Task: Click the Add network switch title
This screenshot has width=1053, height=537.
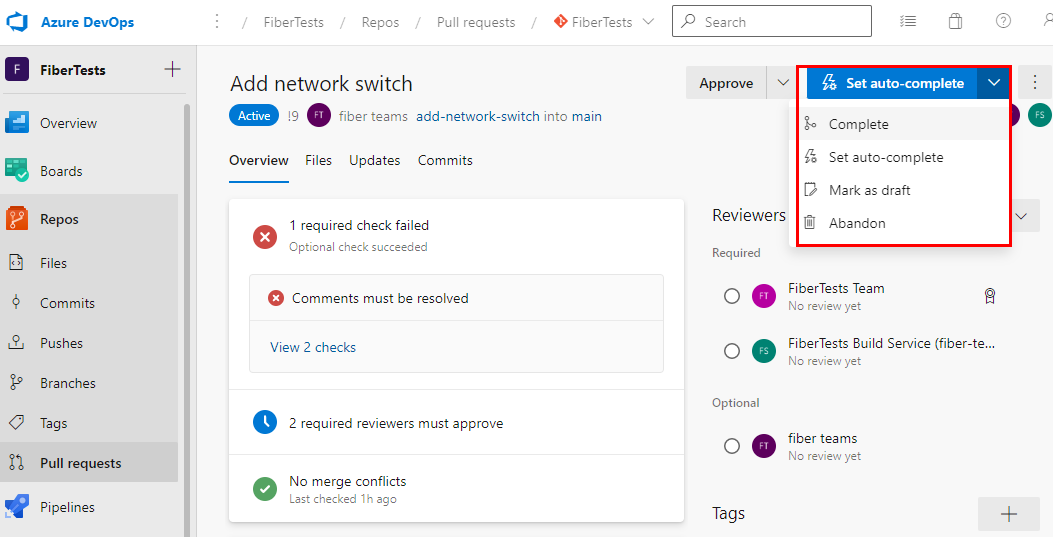Action: pos(321,83)
